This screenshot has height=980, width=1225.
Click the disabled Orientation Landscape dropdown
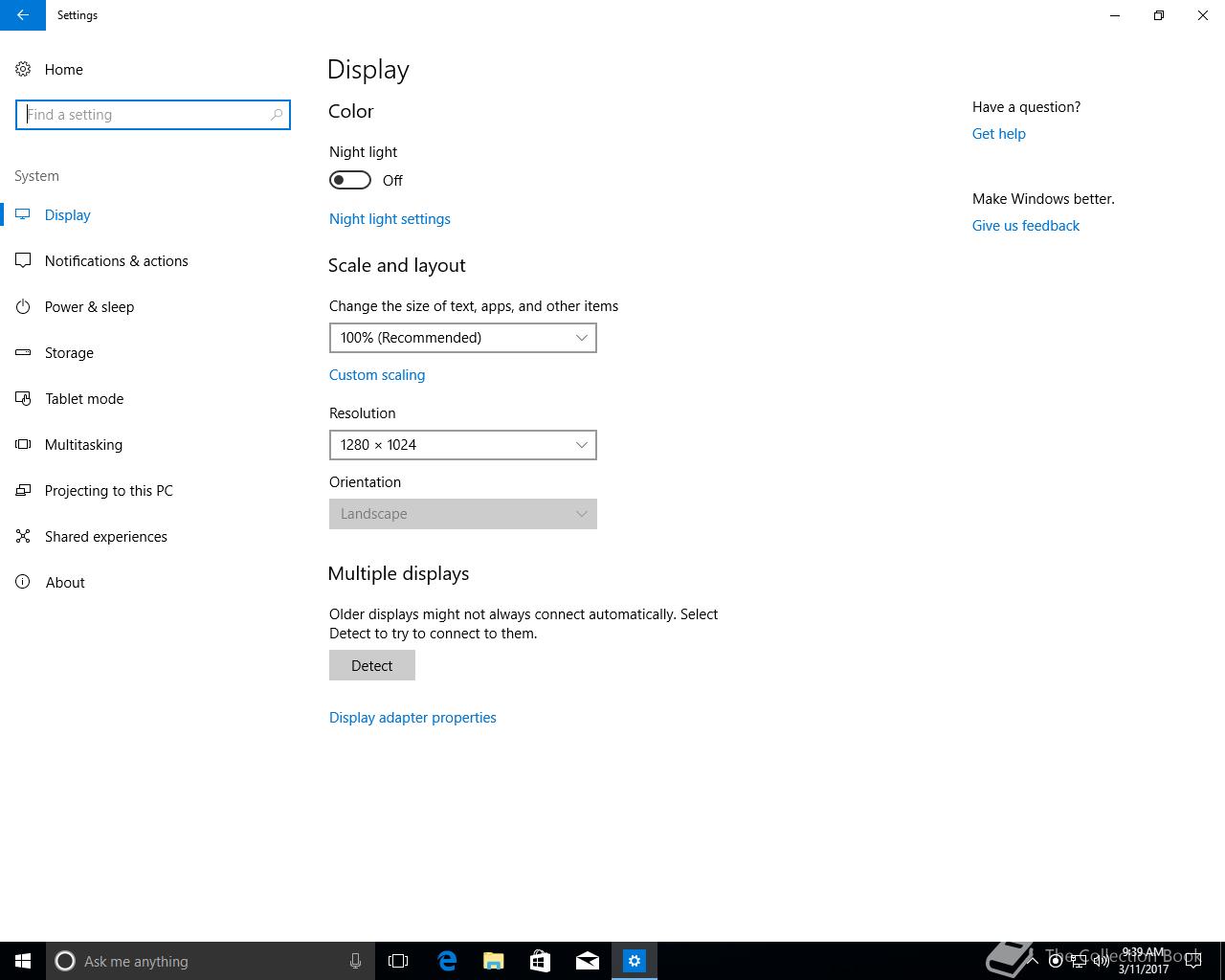[x=463, y=514]
